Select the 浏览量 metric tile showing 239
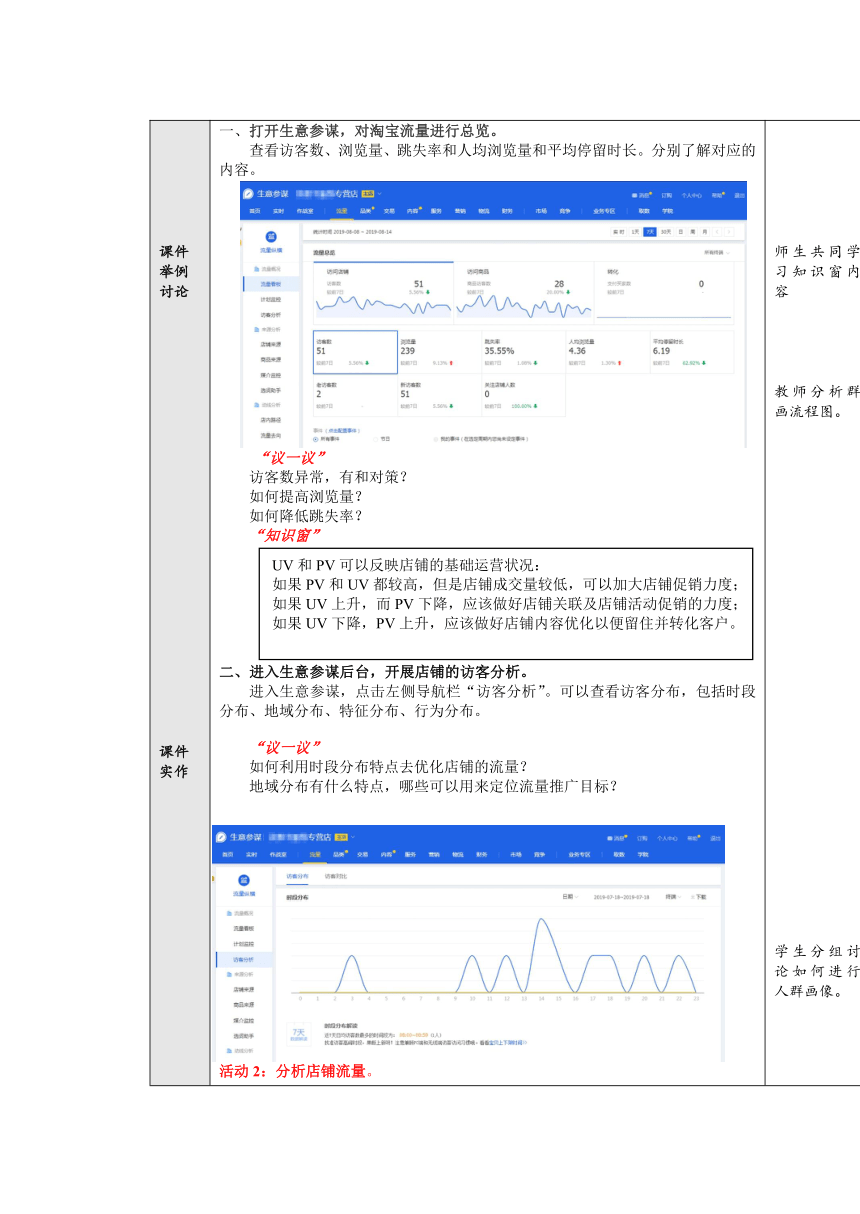This screenshot has width=860, height=1214. pos(439,352)
